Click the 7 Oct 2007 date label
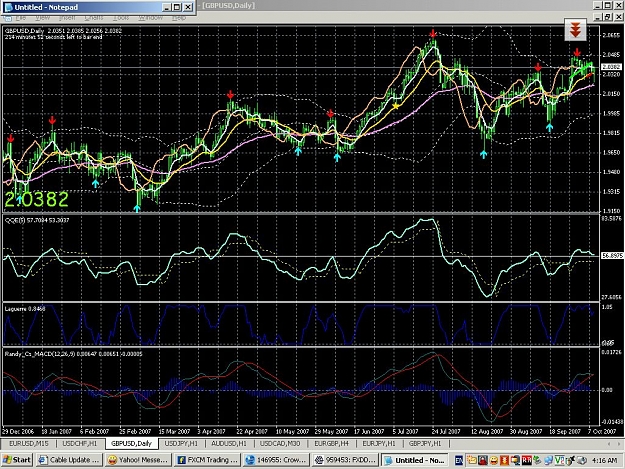 [602, 432]
